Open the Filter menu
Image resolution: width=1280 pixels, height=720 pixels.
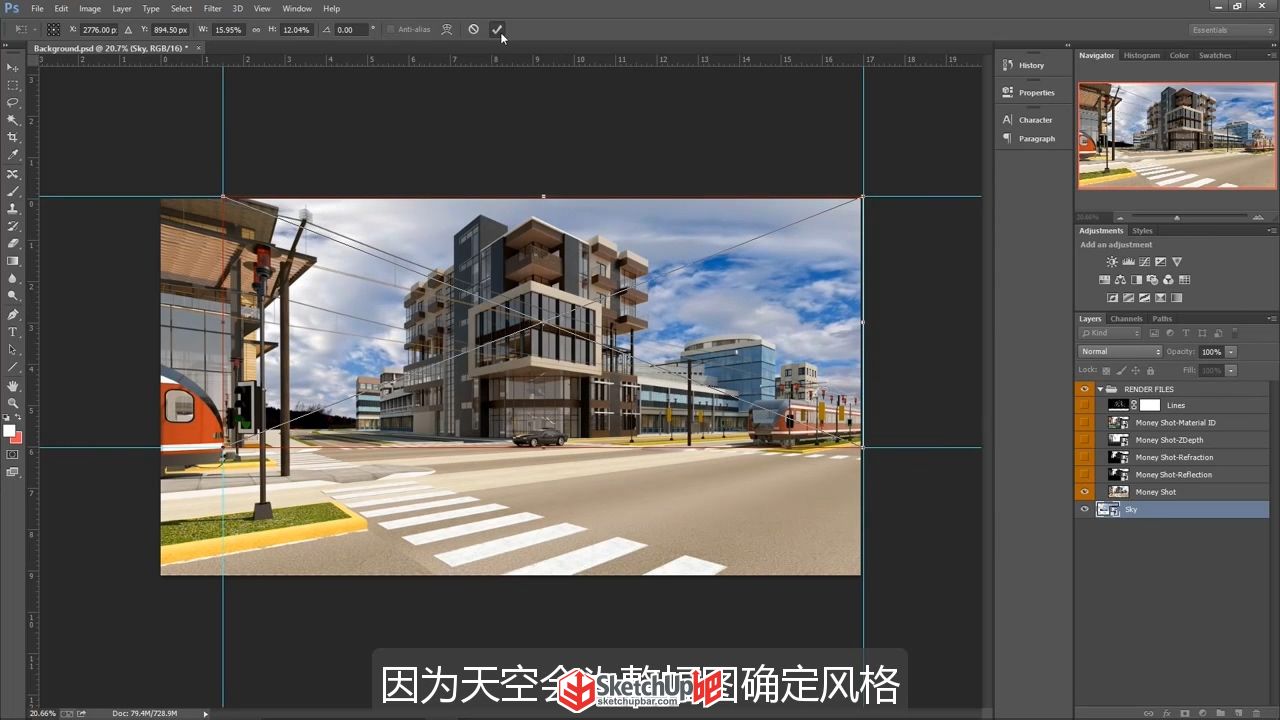(x=212, y=8)
